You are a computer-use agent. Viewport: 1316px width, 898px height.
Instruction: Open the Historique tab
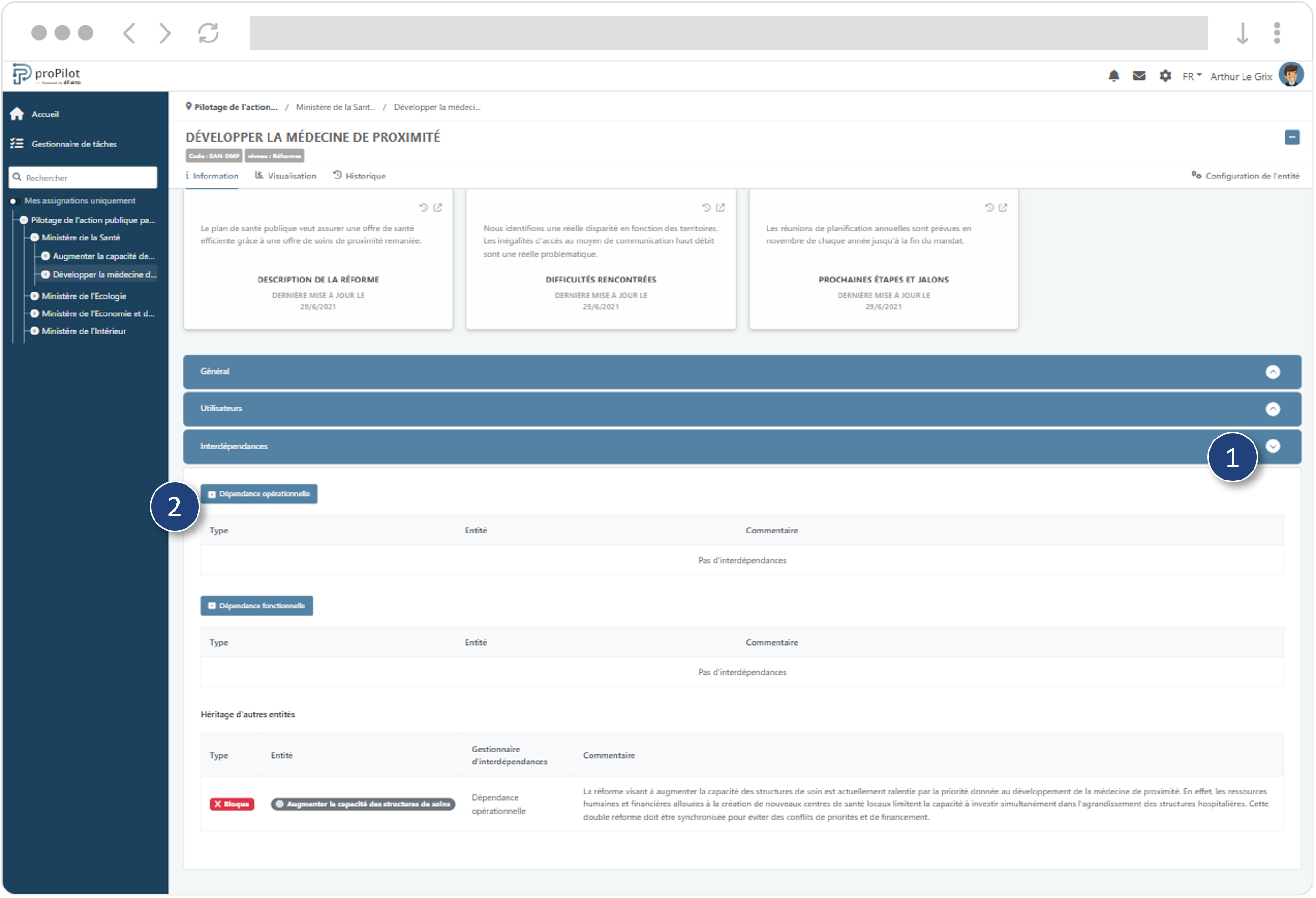click(x=359, y=176)
